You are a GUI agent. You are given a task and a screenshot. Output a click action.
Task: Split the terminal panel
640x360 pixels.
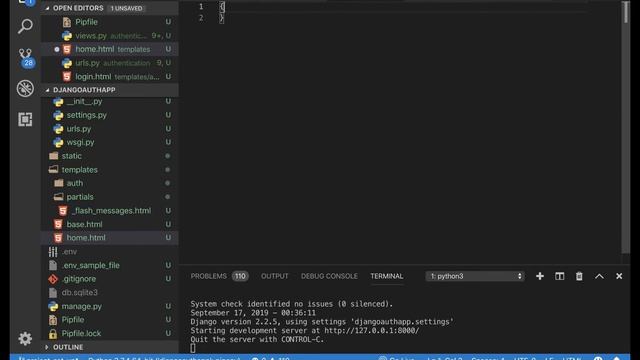point(559,276)
